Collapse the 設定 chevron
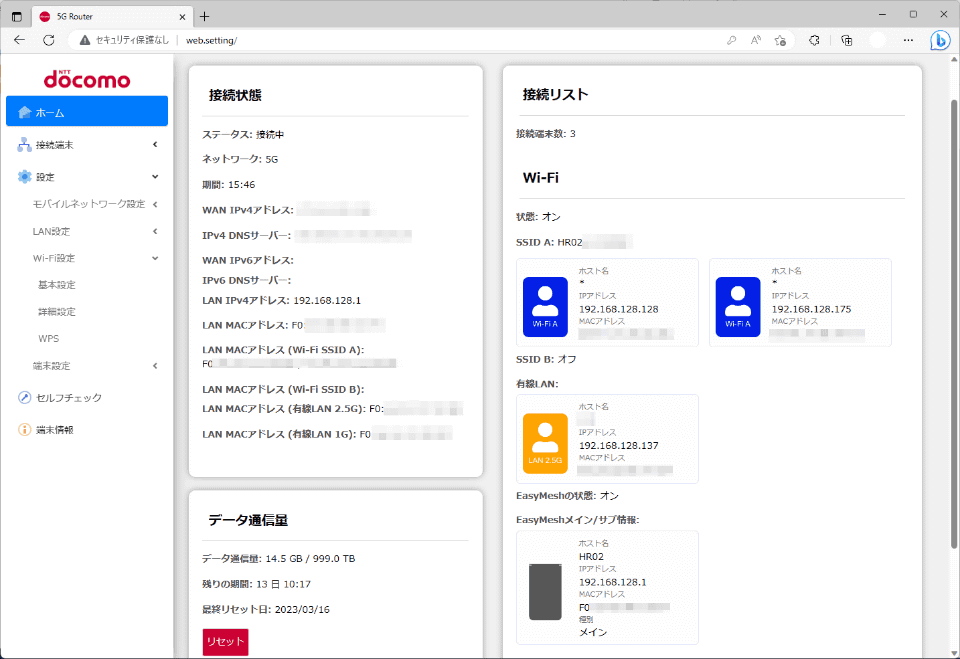Viewport: 960px width, 659px height. (x=155, y=176)
